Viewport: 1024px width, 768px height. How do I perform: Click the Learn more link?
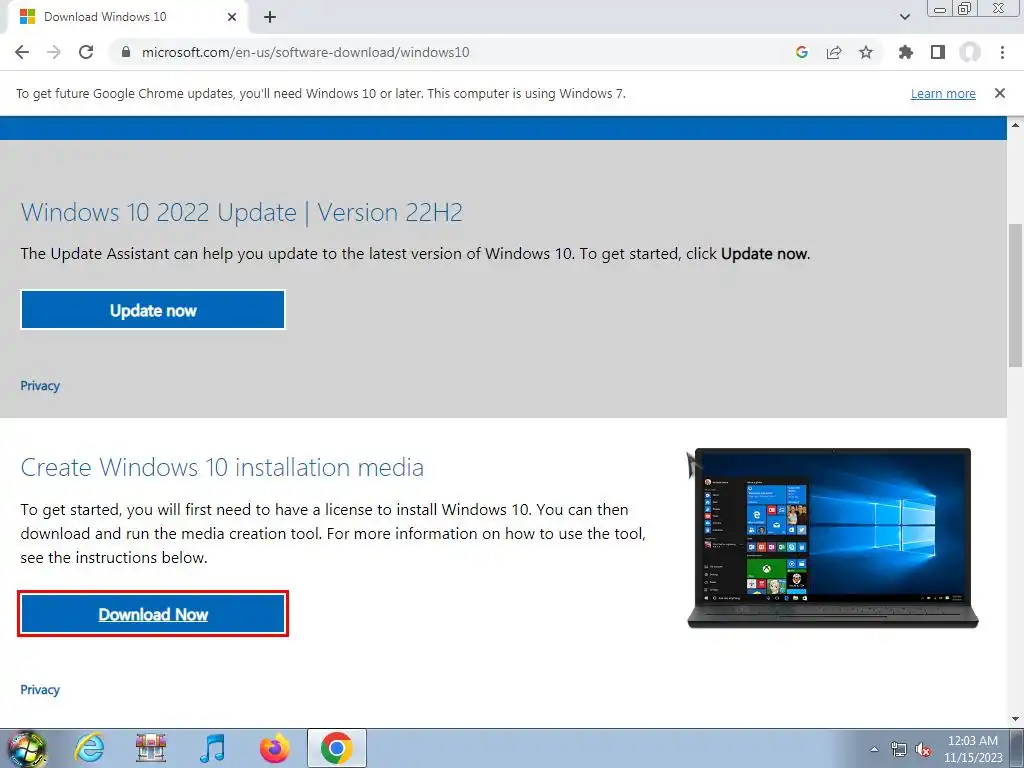click(x=943, y=93)
